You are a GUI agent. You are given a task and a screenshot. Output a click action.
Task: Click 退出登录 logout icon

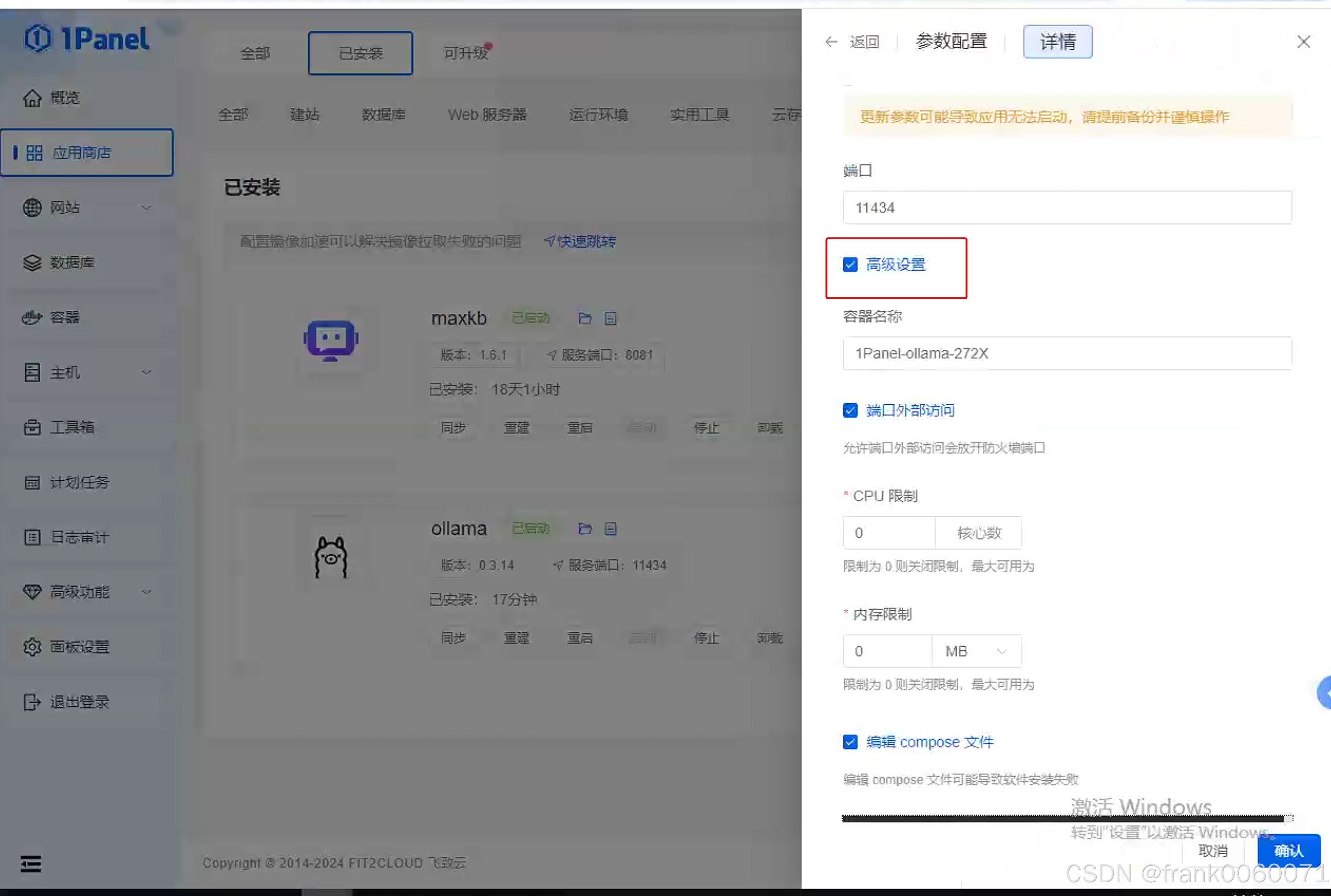pyautogui.click(x=31, y=701)
